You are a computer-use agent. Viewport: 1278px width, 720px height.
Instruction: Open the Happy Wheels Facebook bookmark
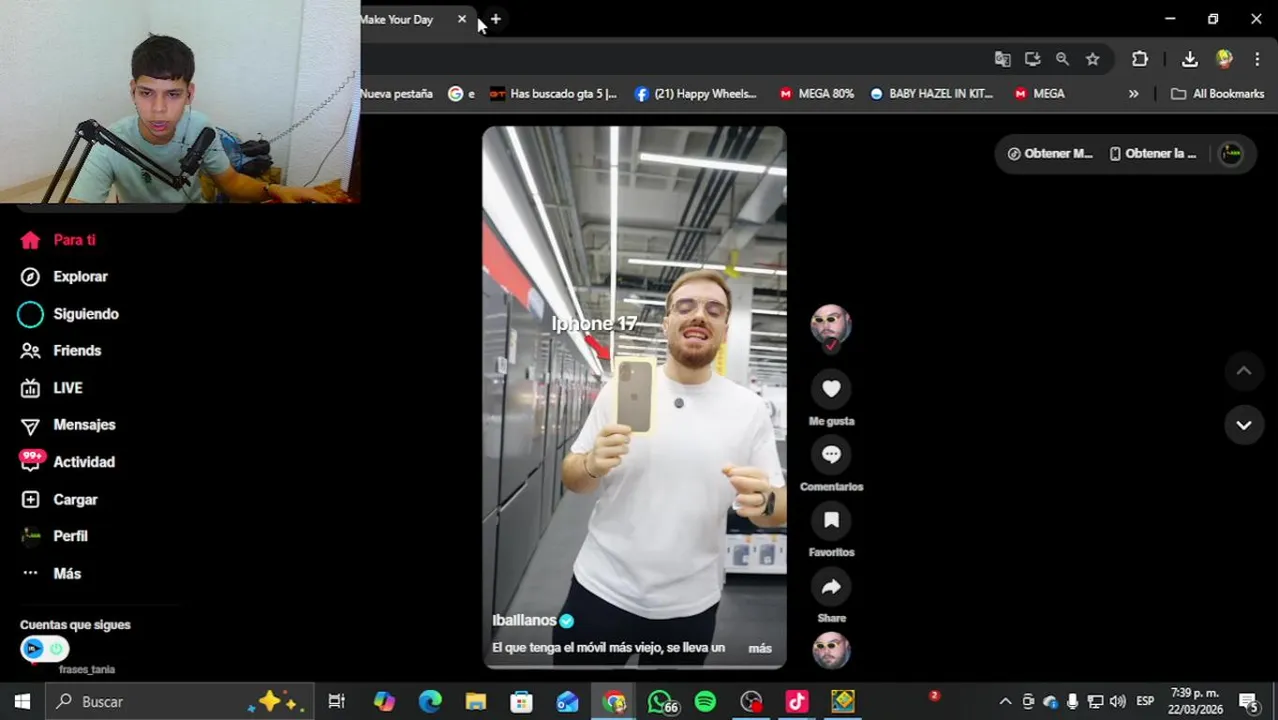click(696, 93)
